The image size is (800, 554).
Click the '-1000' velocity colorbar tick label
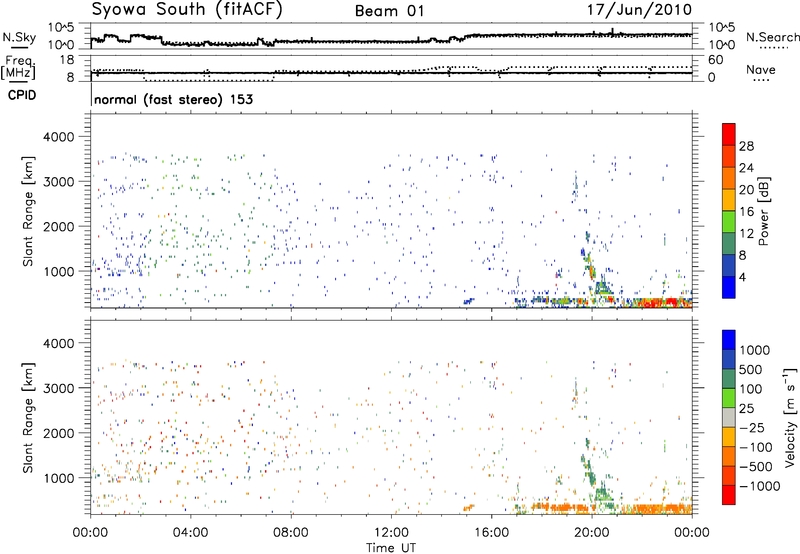[x=760, y=486]
